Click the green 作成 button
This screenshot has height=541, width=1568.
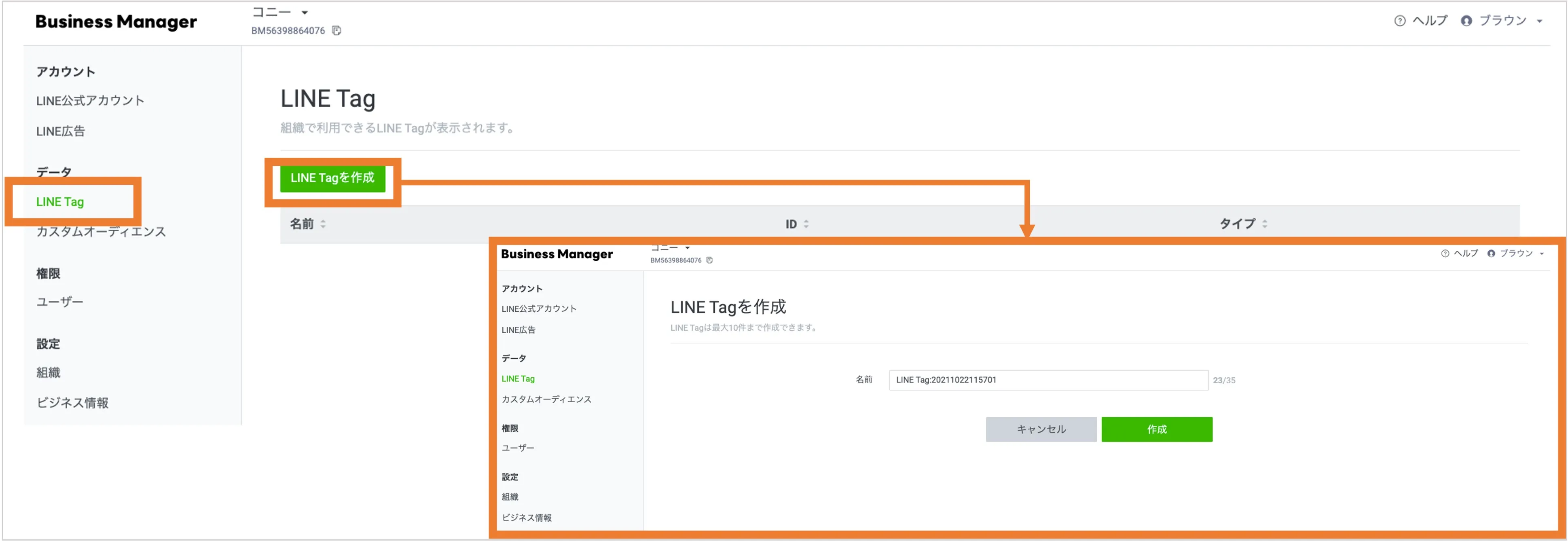[1156, 430]
